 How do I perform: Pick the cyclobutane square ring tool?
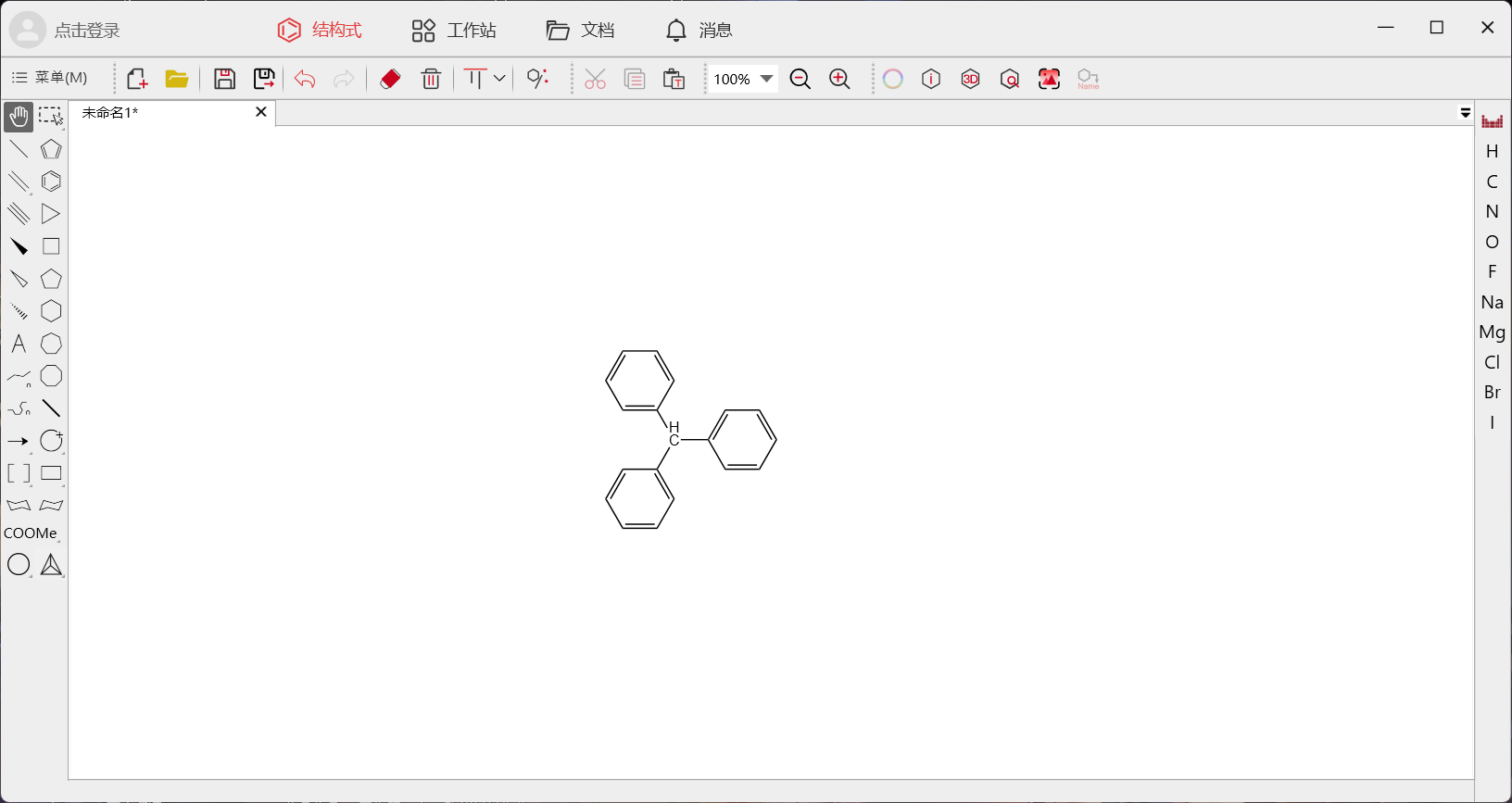click(51, 246)
